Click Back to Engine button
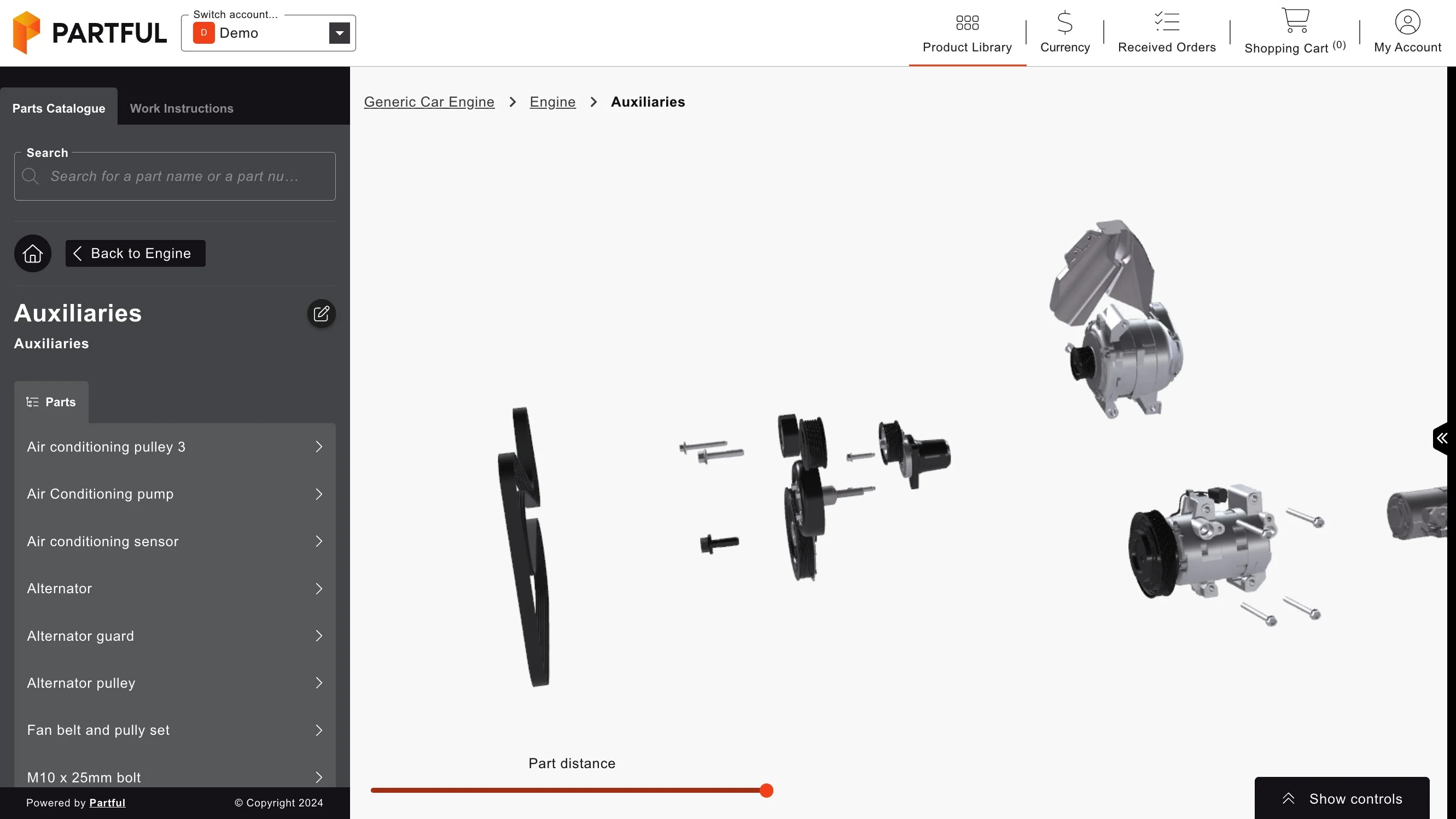This screenshot has width=1456, height=819. 136,253
